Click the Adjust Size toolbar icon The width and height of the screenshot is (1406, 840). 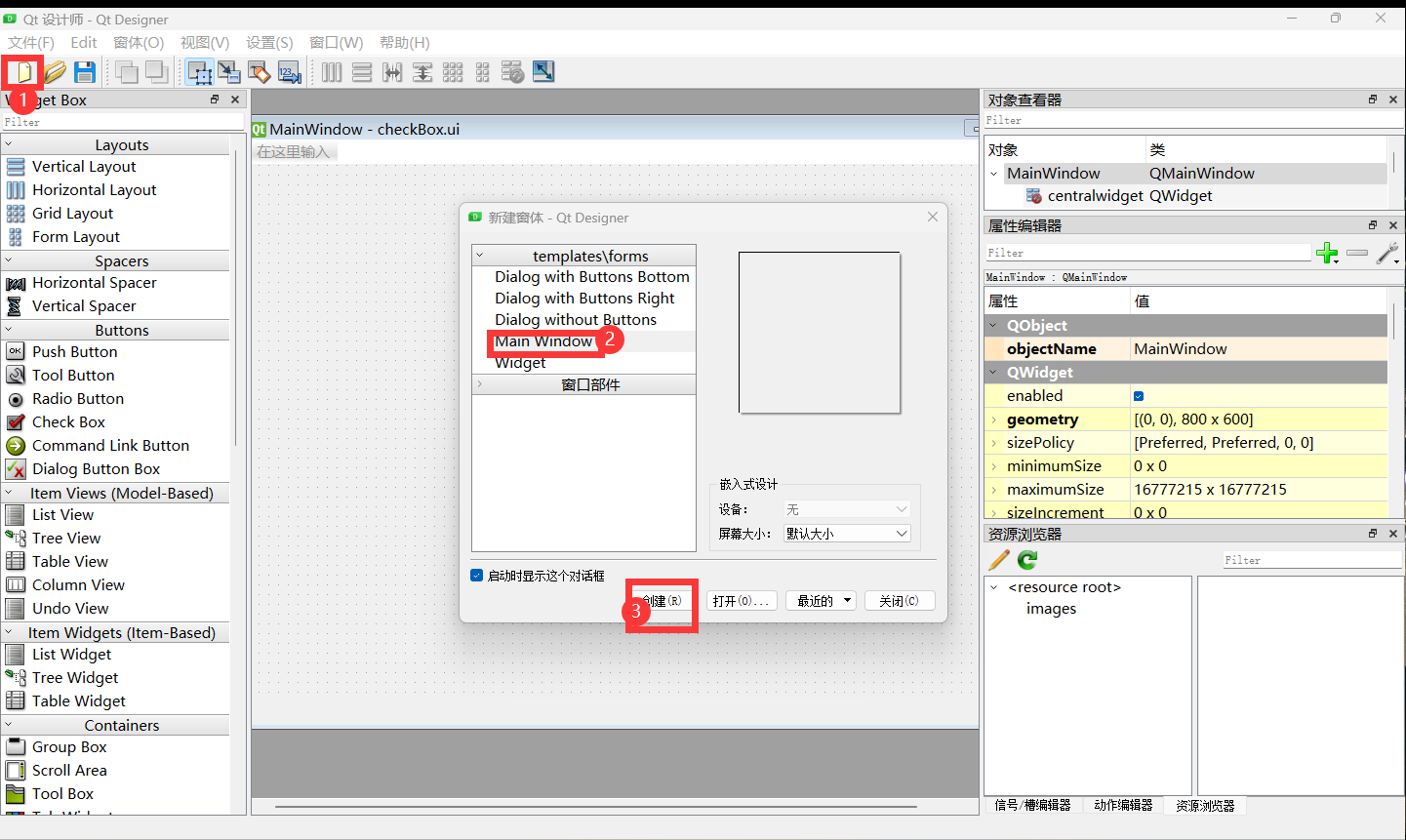coord(543,71)
